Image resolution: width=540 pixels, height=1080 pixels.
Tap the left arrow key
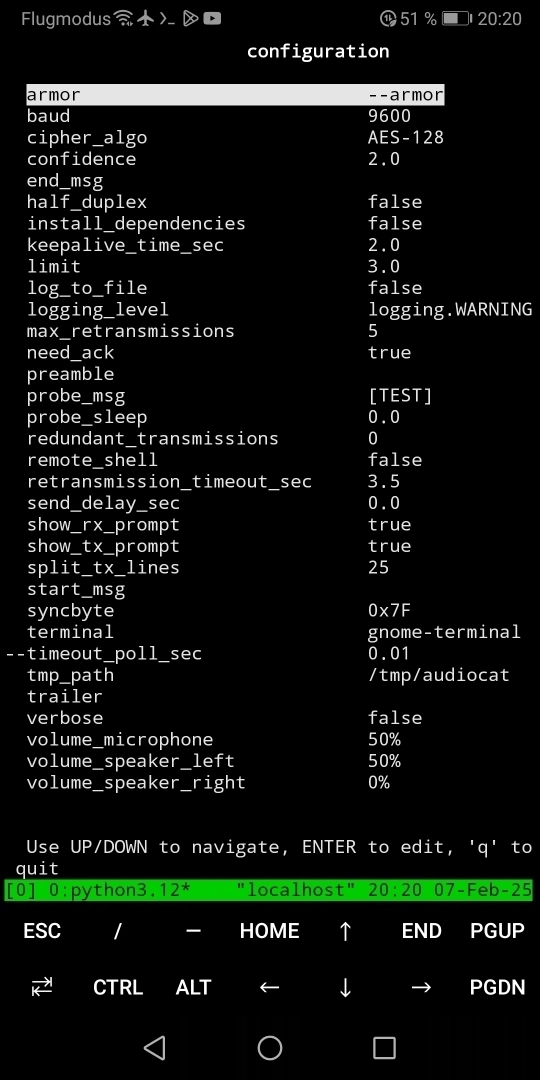point(269,988)
